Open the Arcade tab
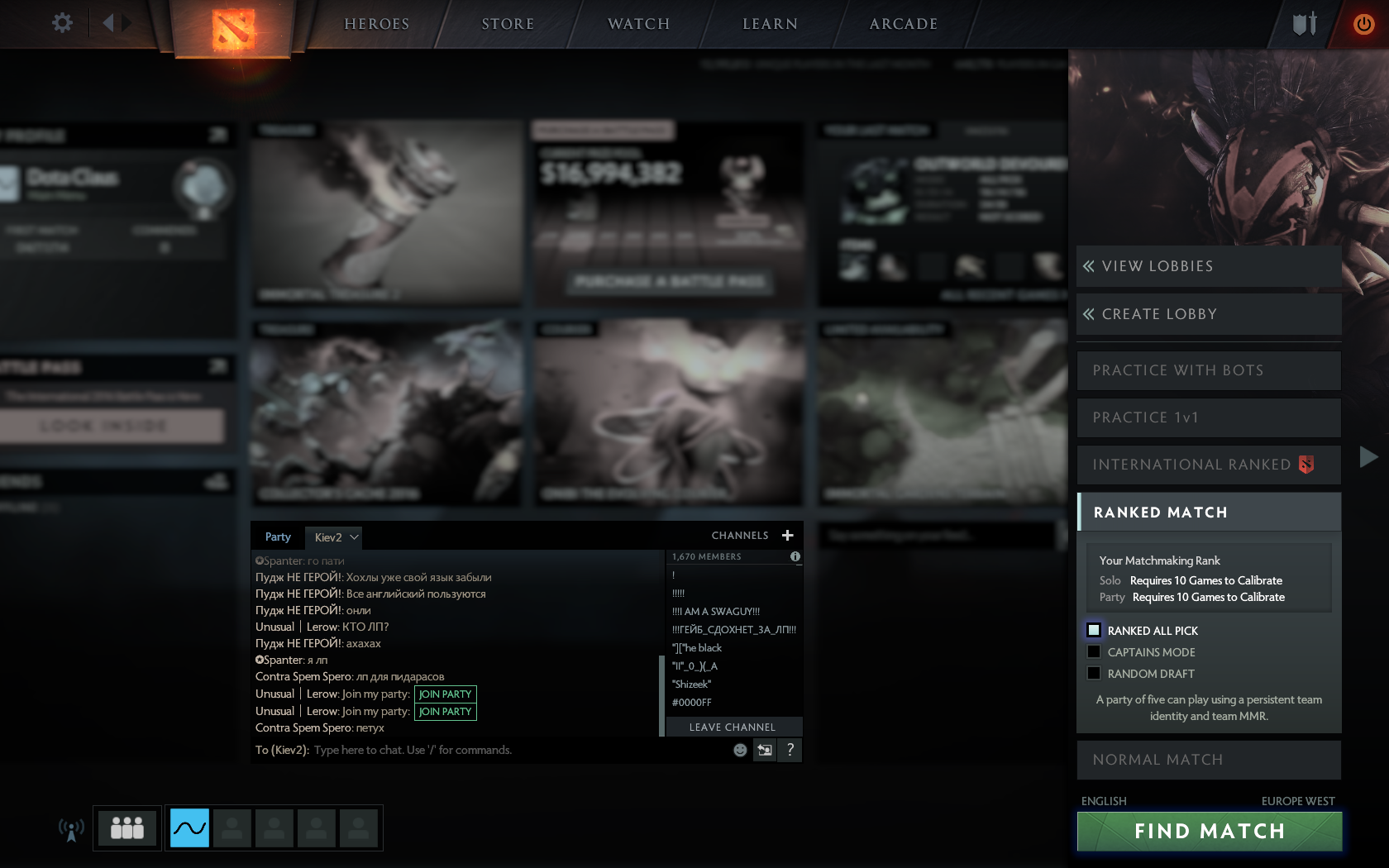Viewport: 1389px width, 868px height. click(x=904, y=24)
